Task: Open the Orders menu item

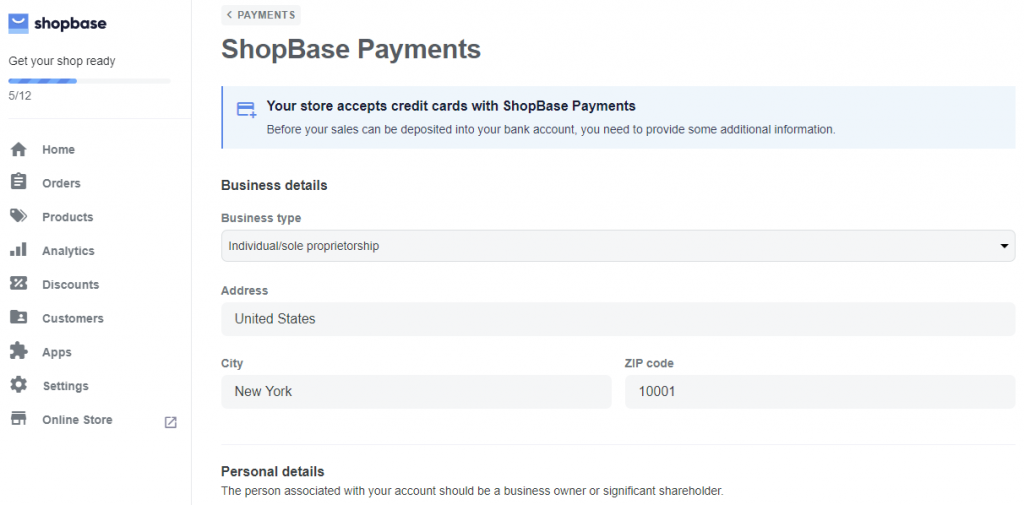Action: point(61,183)
